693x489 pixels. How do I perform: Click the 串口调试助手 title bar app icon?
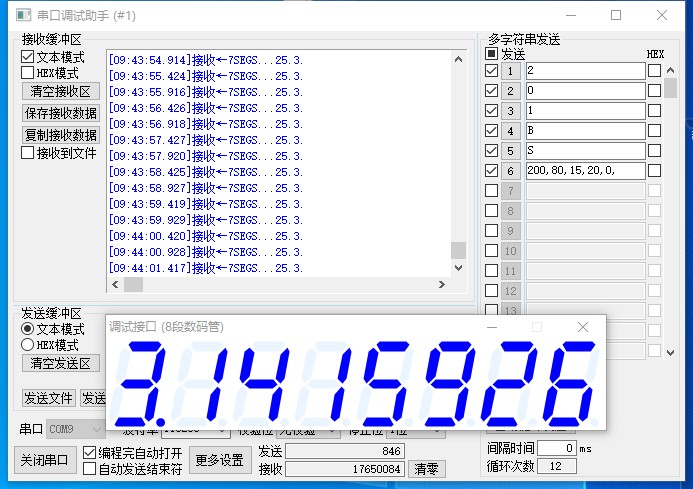[23, 15]
